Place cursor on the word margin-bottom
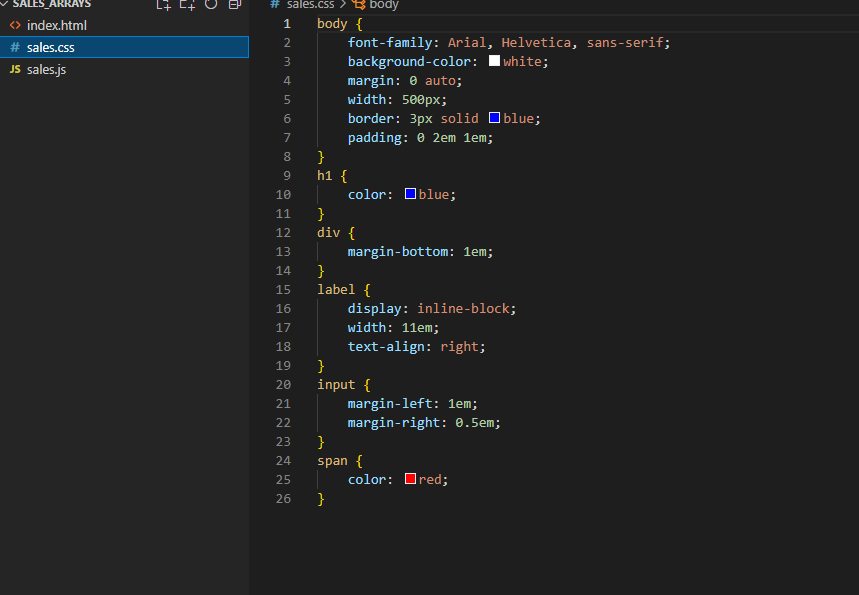859x595 pixels. [x=397, y=251]
